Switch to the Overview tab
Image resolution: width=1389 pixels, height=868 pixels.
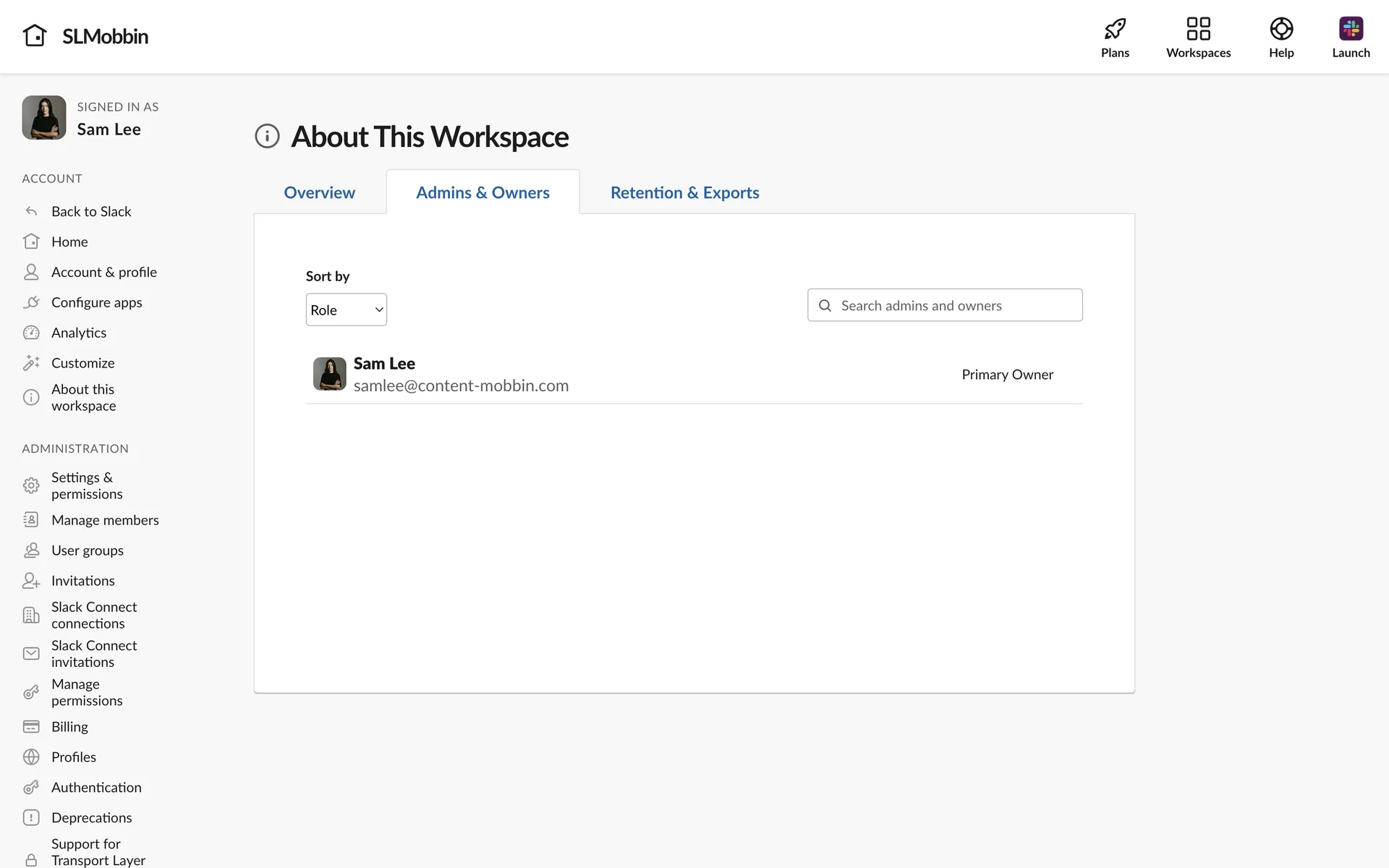(x=319, y=192)
